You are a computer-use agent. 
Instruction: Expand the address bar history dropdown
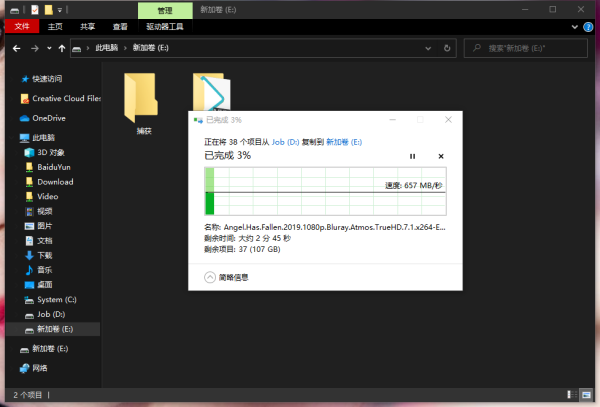428,48
